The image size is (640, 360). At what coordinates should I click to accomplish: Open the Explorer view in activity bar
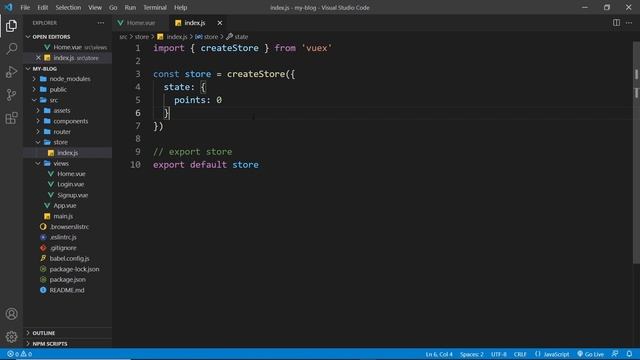(11, 26)
